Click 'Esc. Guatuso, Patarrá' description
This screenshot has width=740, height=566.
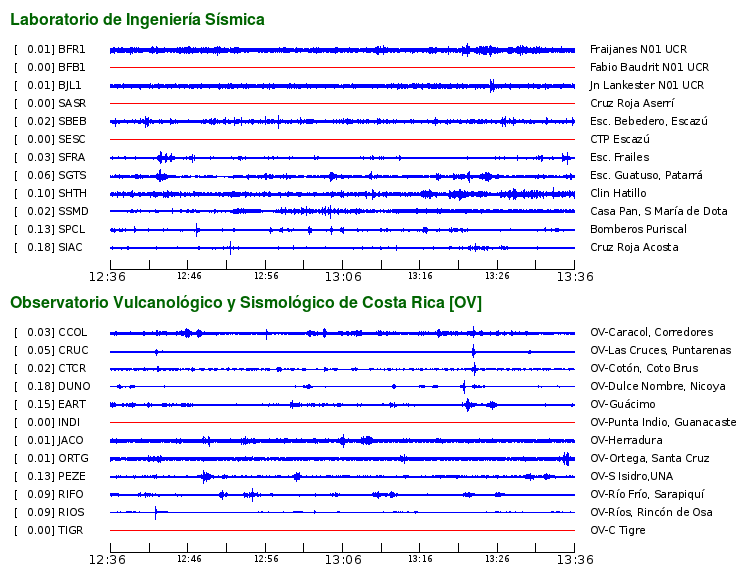pos(646,175)
